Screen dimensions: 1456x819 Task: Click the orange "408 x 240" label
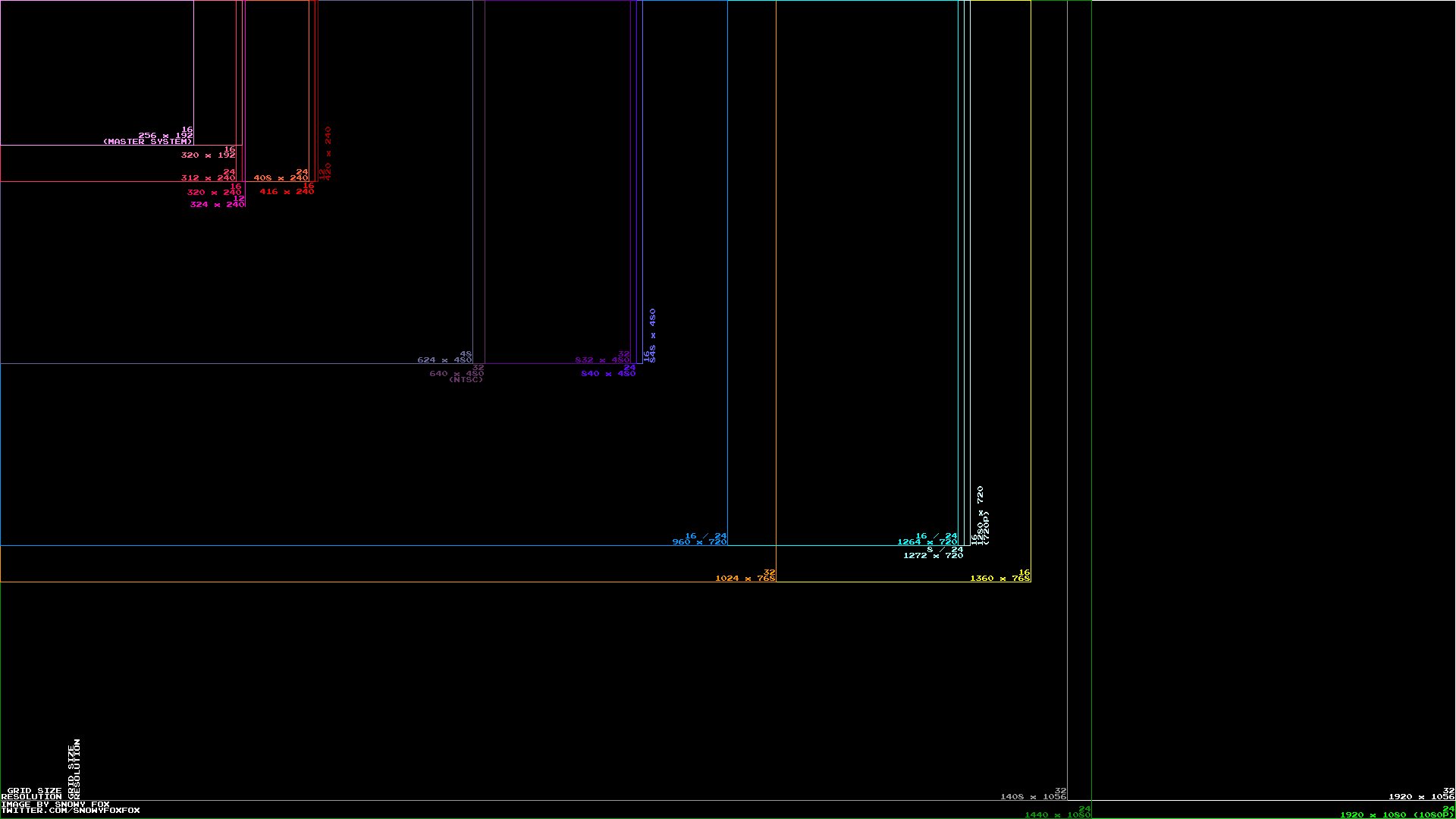[281, 178]
